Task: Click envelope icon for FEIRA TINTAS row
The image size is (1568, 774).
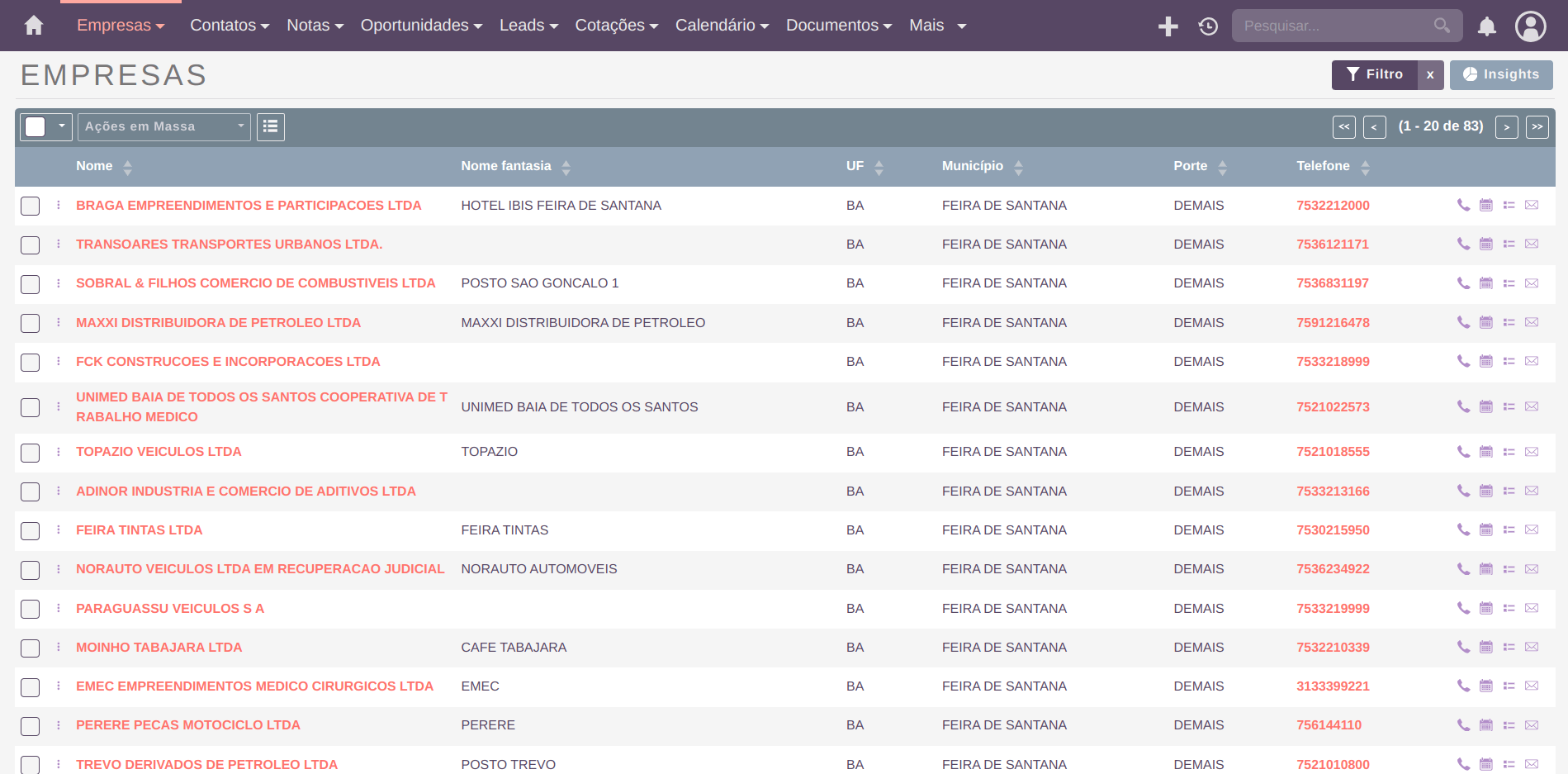Action: pos(1532,529)
